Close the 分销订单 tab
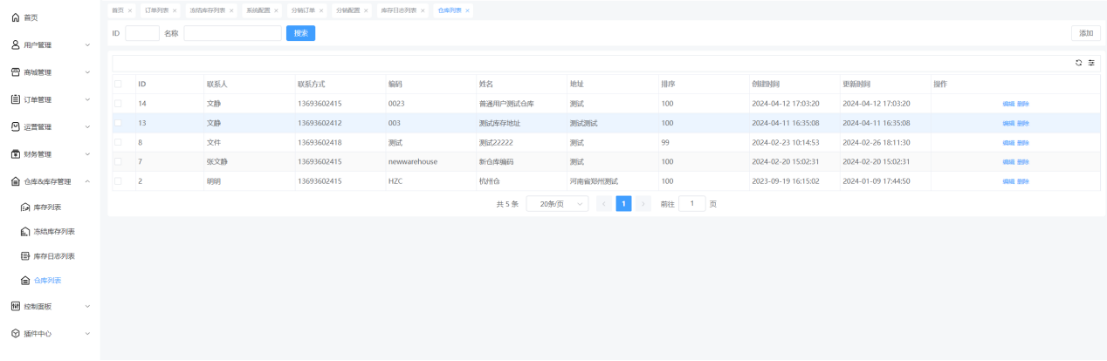This screenshot has height=361, width=1107. click(x=321, y=11)
